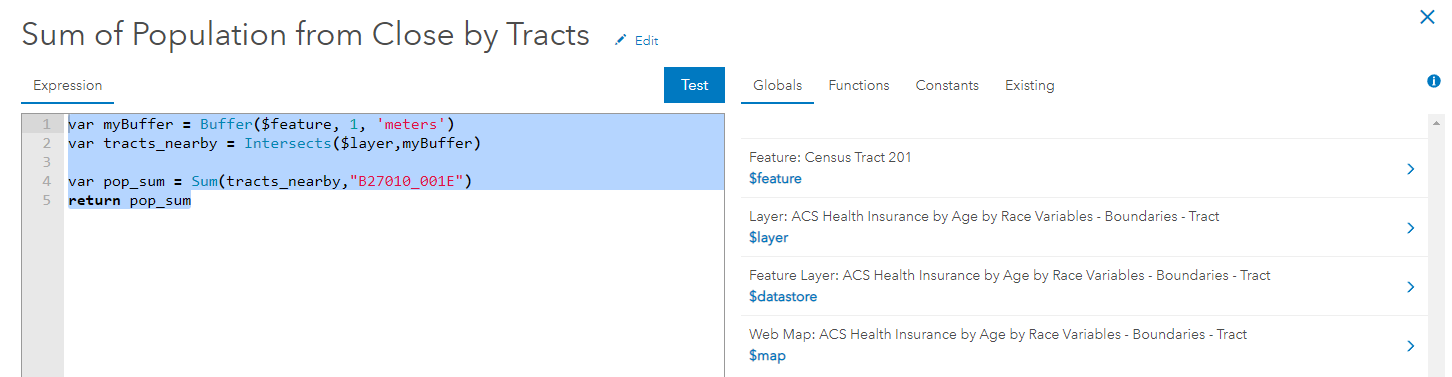The width and height of the screenshot is (1452, 377).
Task: Close the expression editor with X
Action: pyautogui.click(x=1427, y=17)
